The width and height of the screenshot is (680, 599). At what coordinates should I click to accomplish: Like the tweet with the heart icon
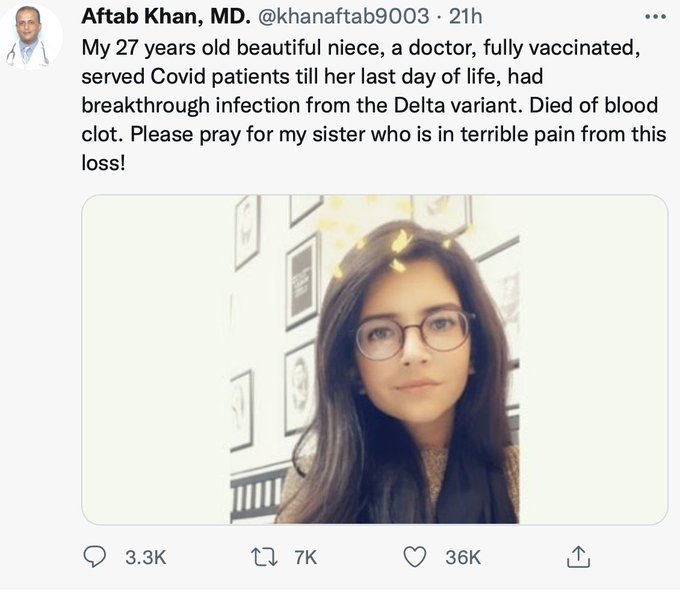tap(415, 557)
